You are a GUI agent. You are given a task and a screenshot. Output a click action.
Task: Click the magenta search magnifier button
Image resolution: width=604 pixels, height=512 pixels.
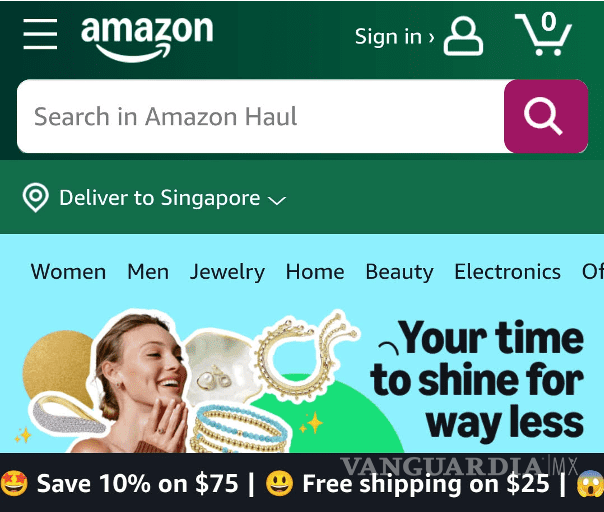(x=546, y=116)
